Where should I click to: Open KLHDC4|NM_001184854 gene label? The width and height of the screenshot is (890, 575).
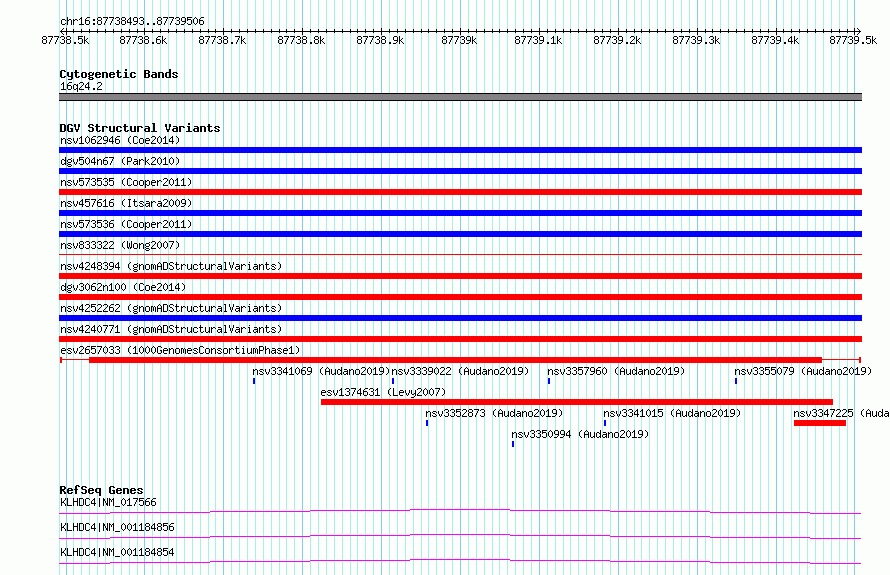coord(117,552)
